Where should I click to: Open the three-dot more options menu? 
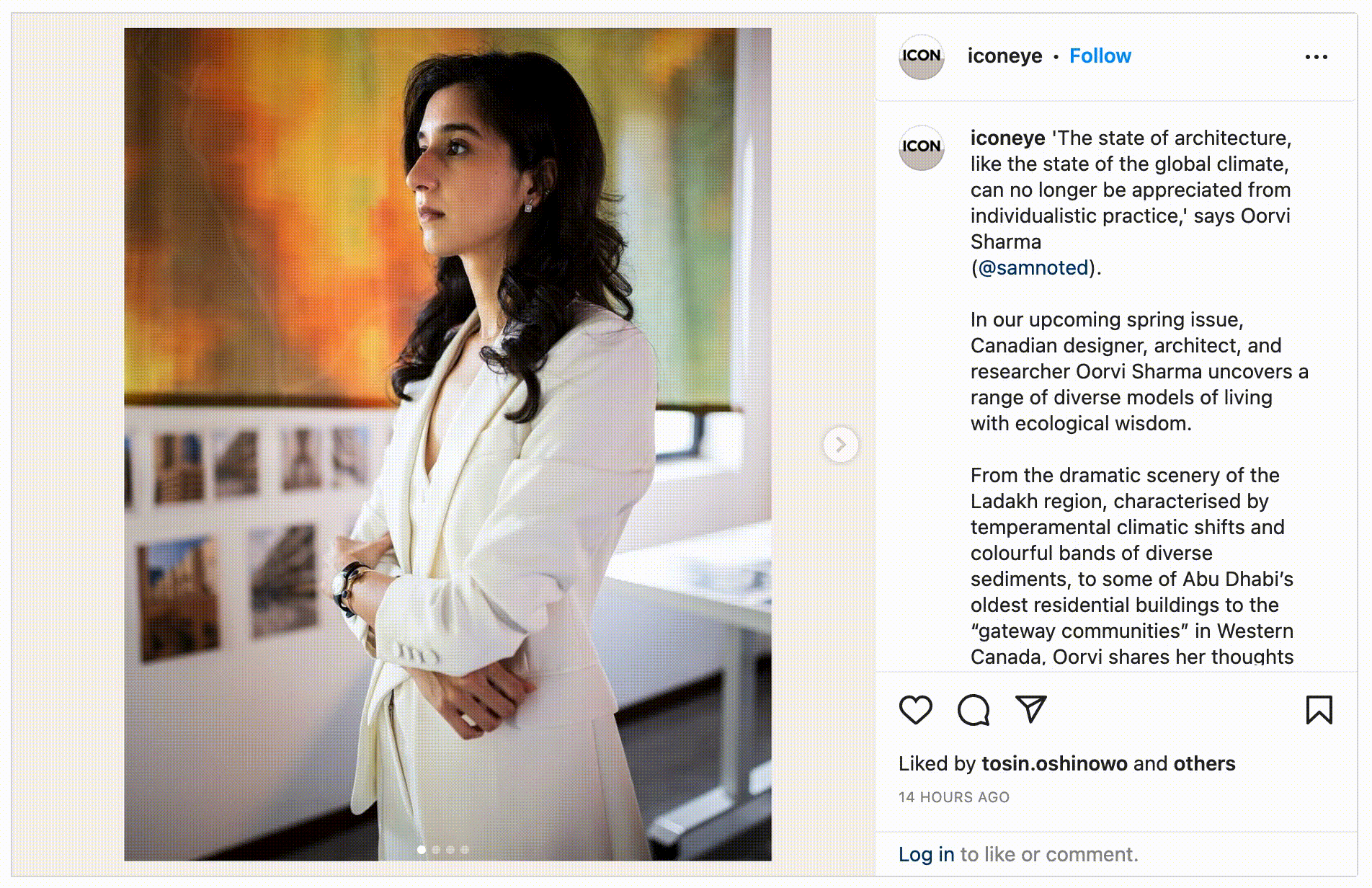pos(1317,57)
